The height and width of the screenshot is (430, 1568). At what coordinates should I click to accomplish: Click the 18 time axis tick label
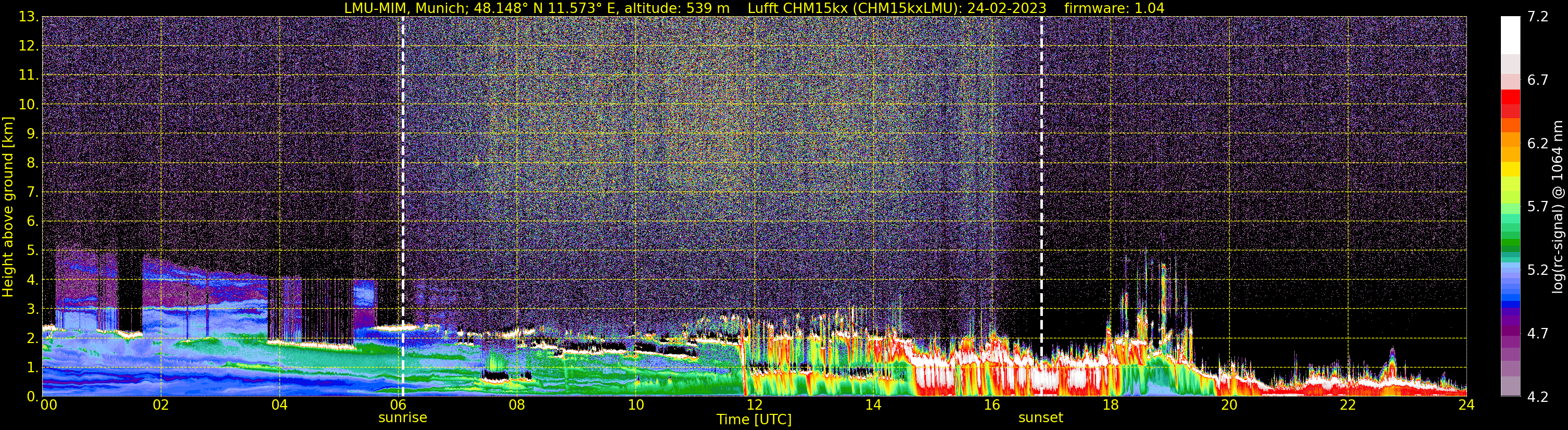(x=1110, y=405)
